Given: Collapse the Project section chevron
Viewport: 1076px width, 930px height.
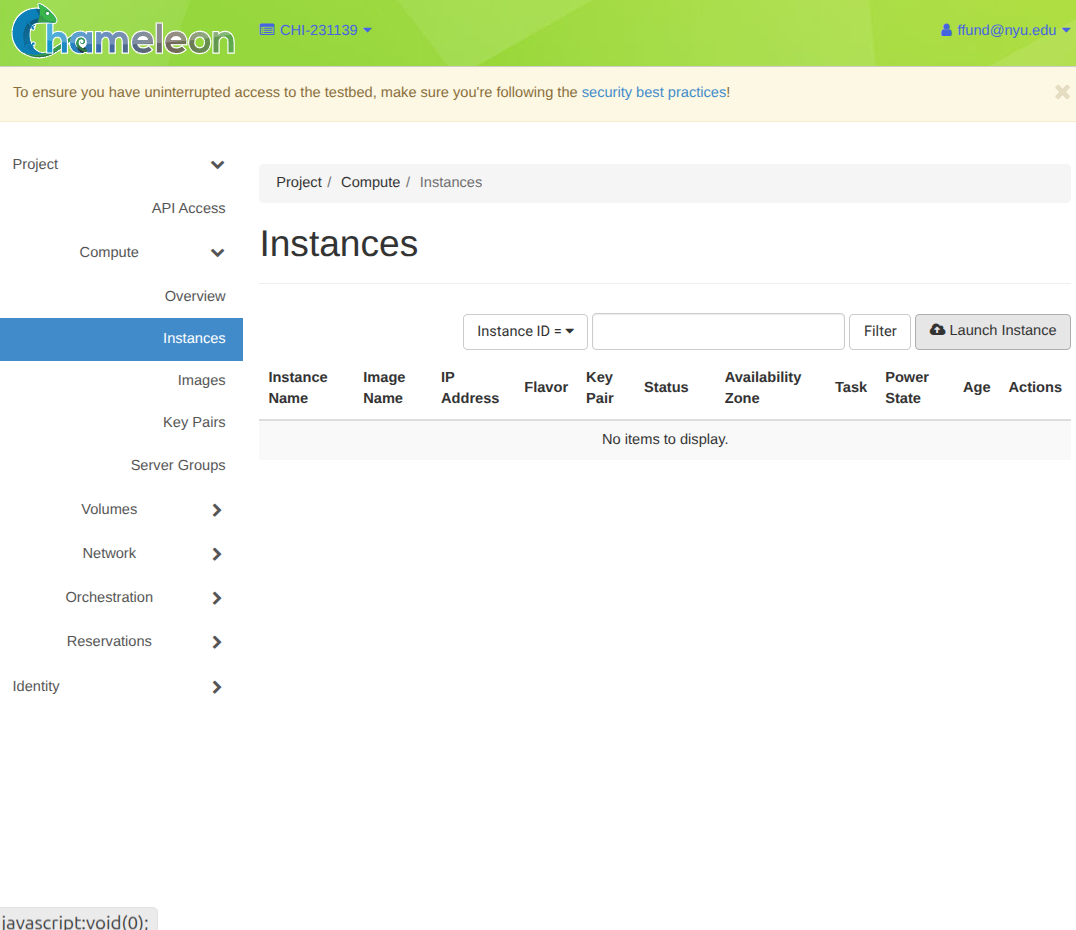Looking at the screenshot, I should point(217,165).
